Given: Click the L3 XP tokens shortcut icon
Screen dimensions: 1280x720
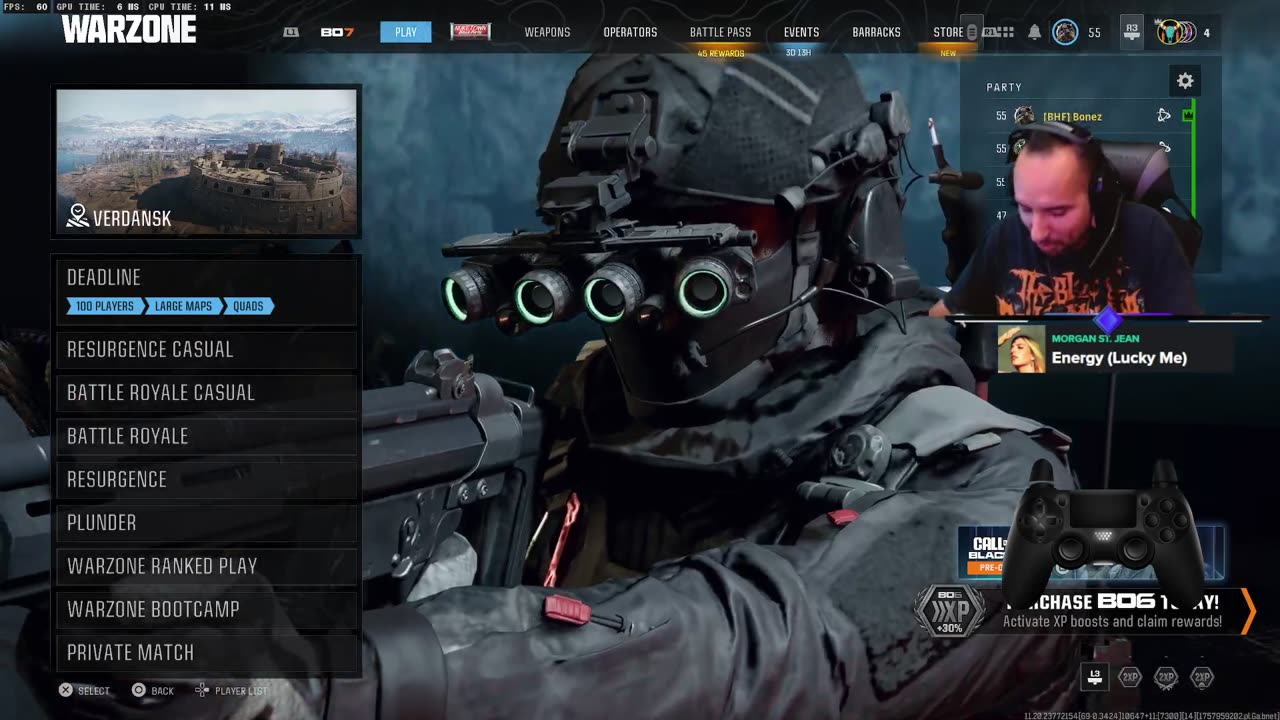Looking at the screenshot, I should coord(1095,677).
